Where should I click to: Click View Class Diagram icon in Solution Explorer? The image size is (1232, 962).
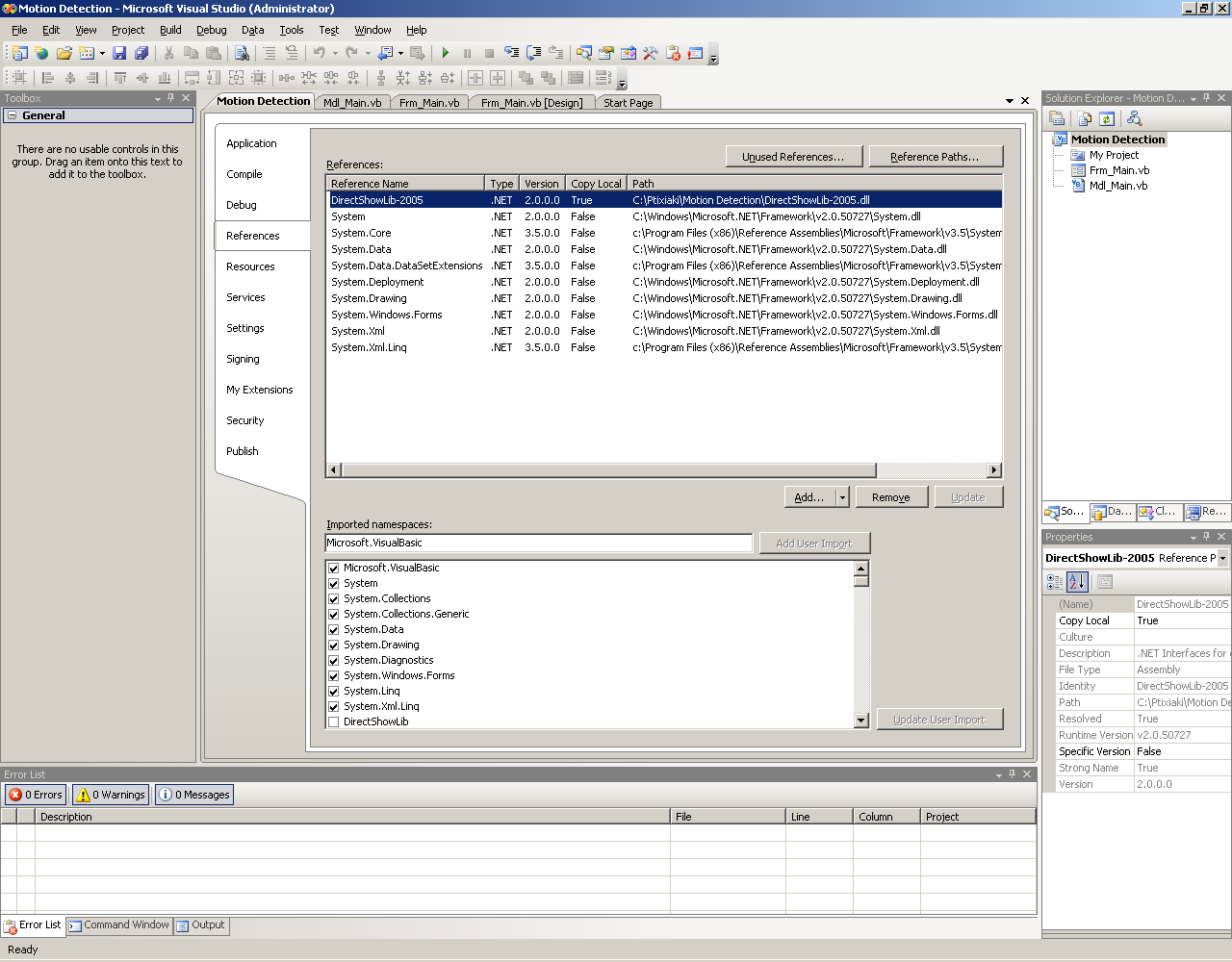coord(1135,118)
